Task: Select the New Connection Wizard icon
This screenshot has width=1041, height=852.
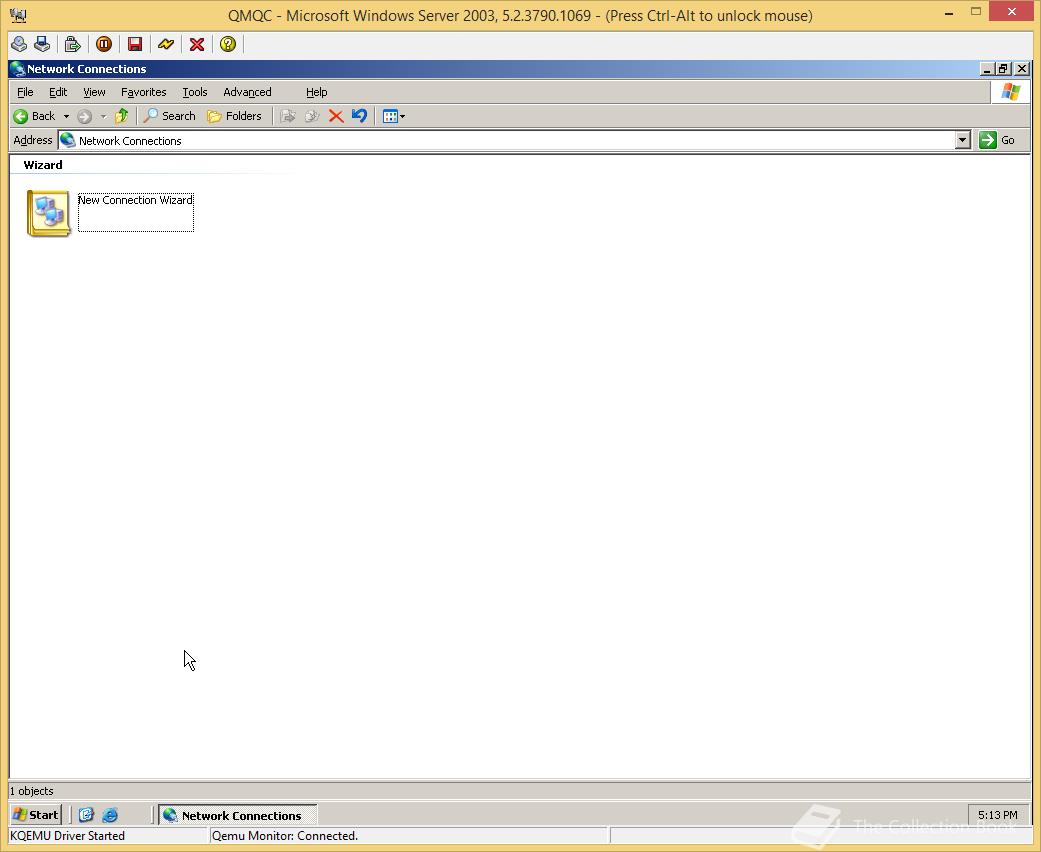Action: point(48,213)
